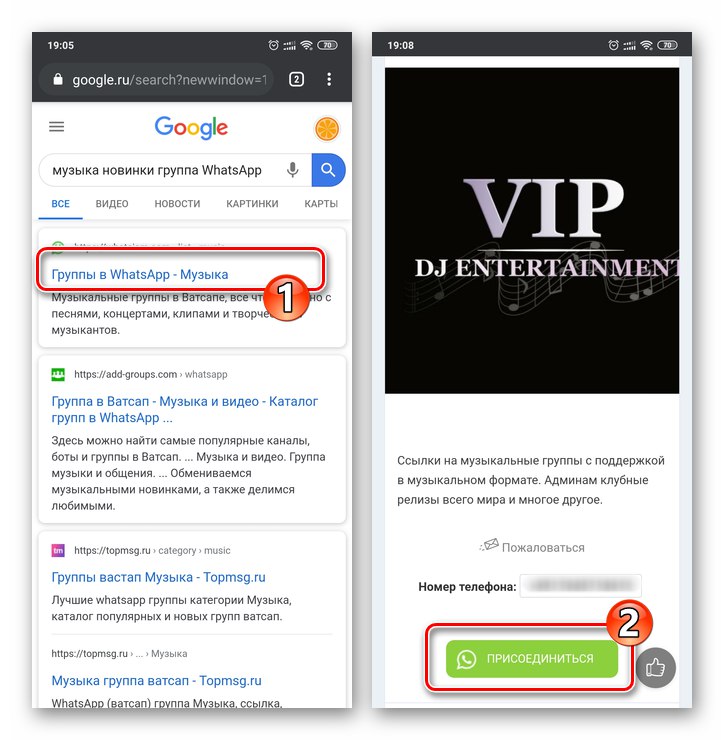Viewport: 724px width, 740px height.
Task: Click the blue magnifier search button
Action: coord(328,170)
